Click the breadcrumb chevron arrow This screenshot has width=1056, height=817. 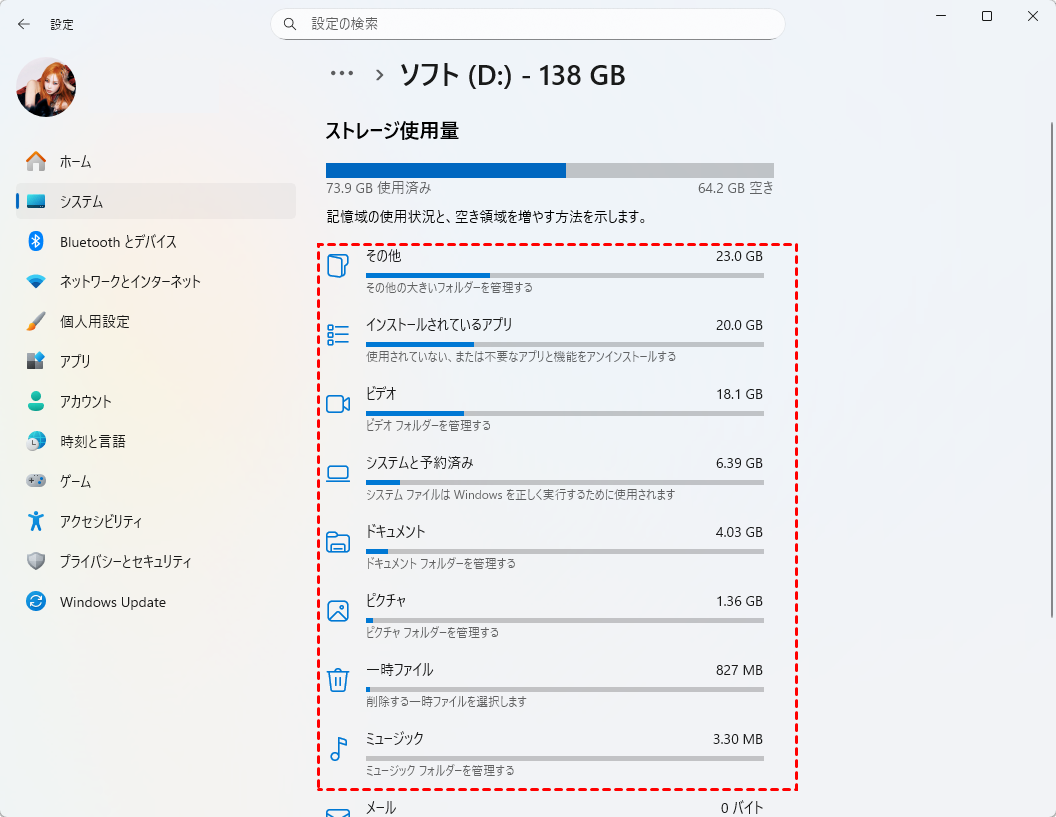(x=380, y=74)
